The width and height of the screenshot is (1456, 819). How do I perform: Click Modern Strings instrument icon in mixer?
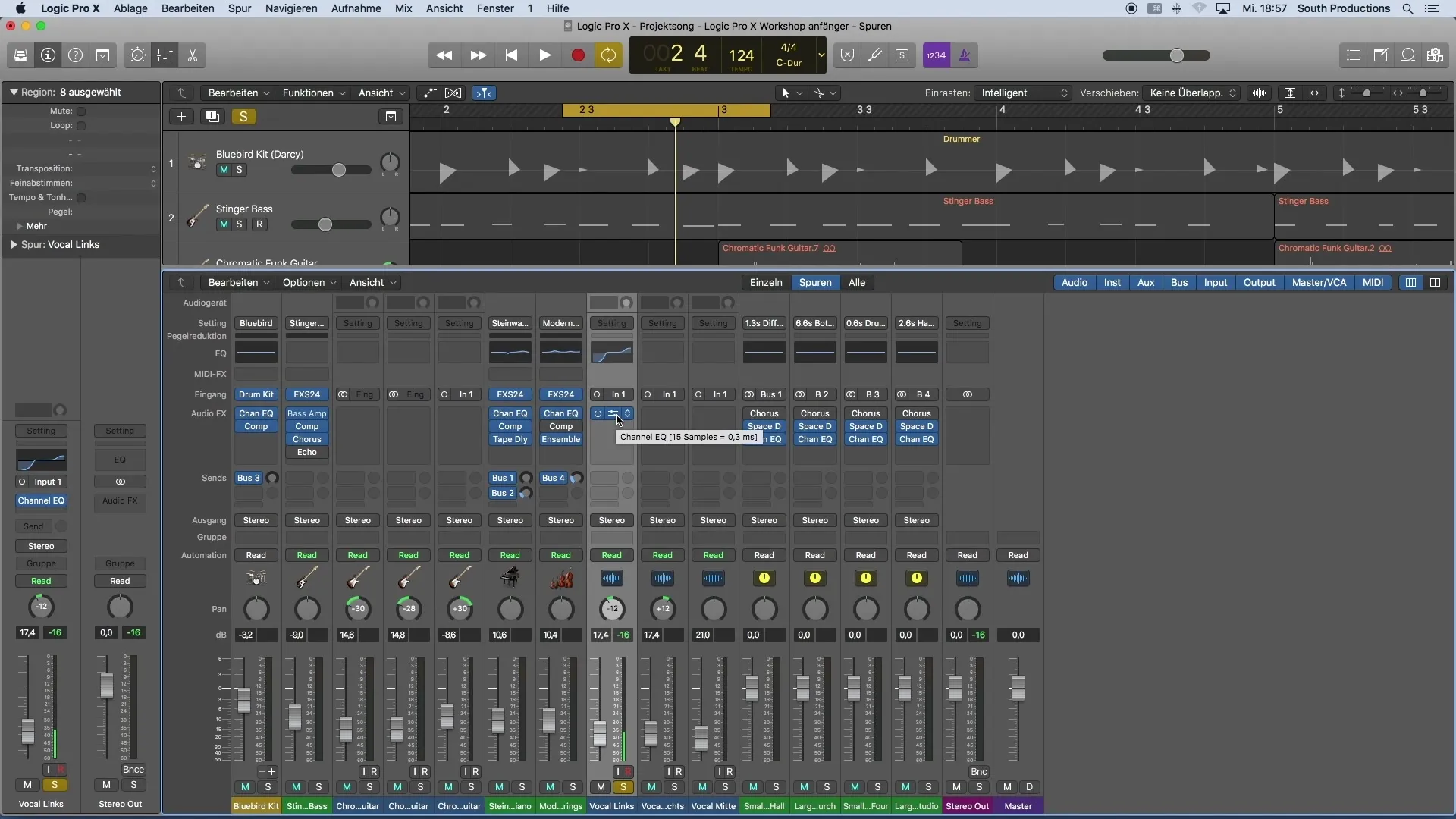(561, 578)
